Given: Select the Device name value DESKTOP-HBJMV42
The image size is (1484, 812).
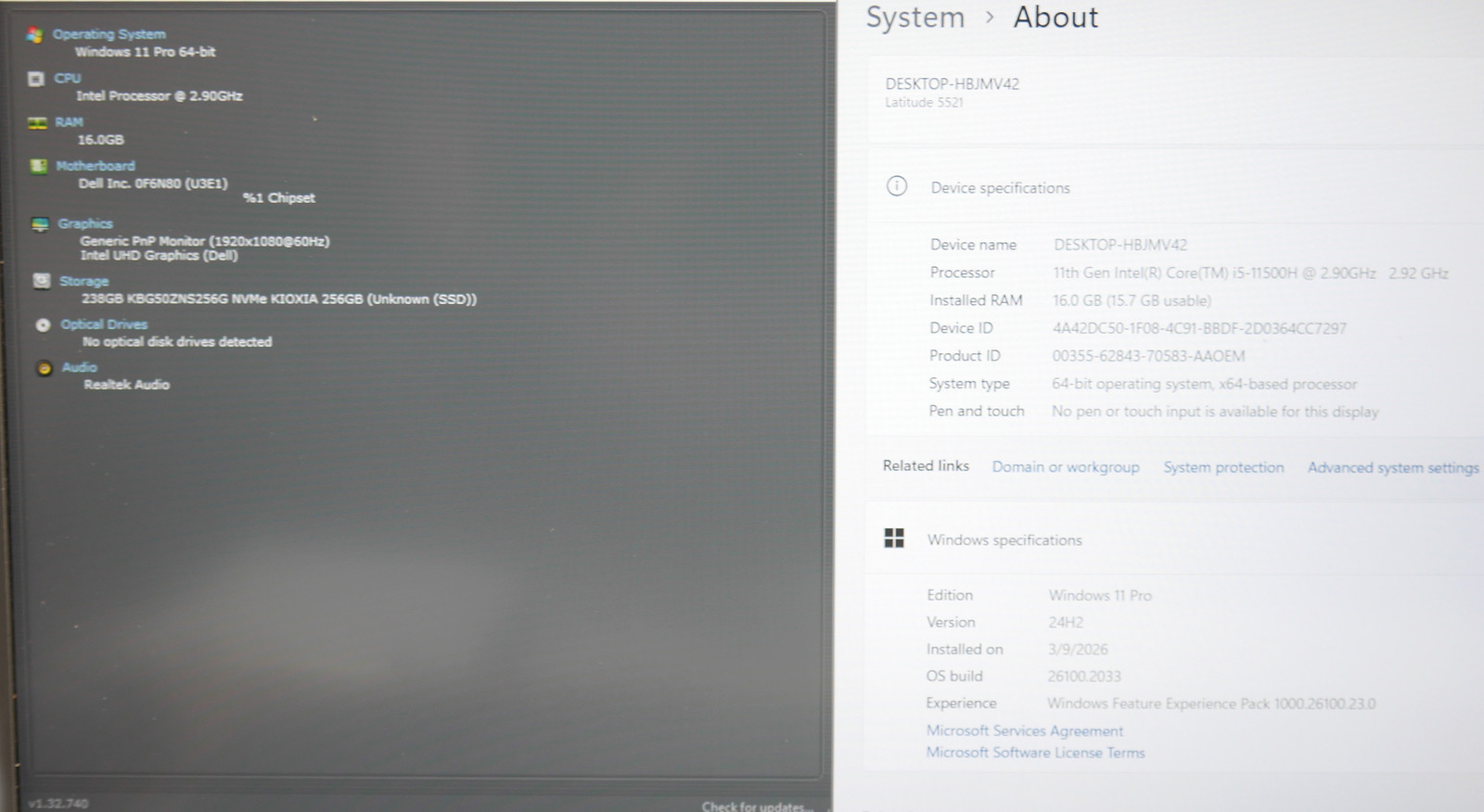Looking at the screenshot, I should [1120, 245].
